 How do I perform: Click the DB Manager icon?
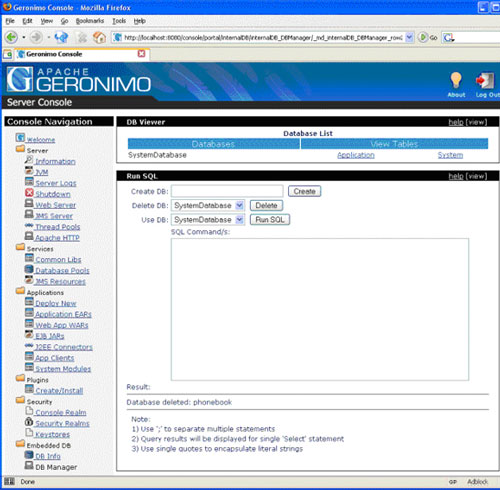pos(29,465)
